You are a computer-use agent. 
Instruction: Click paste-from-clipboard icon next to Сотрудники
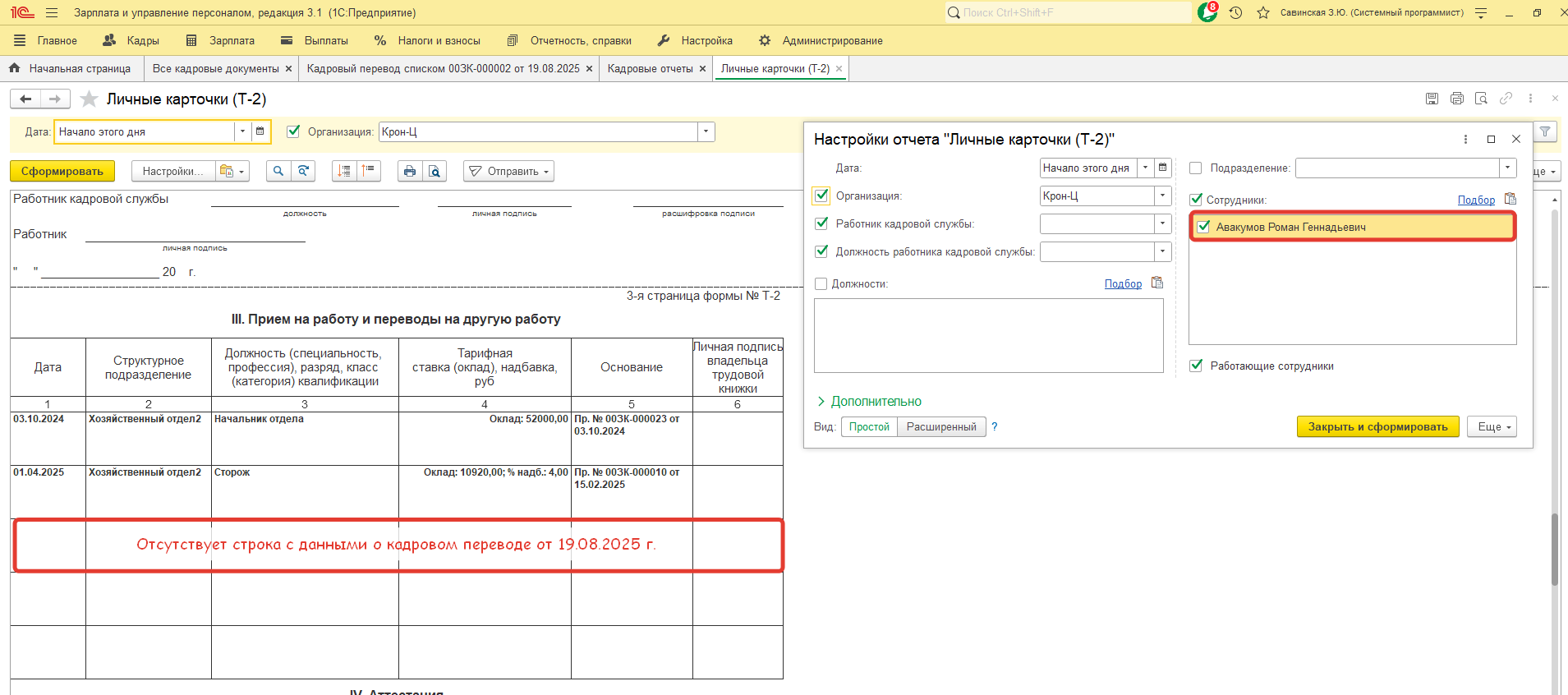pyautogui.click(x=1510, y=199)
